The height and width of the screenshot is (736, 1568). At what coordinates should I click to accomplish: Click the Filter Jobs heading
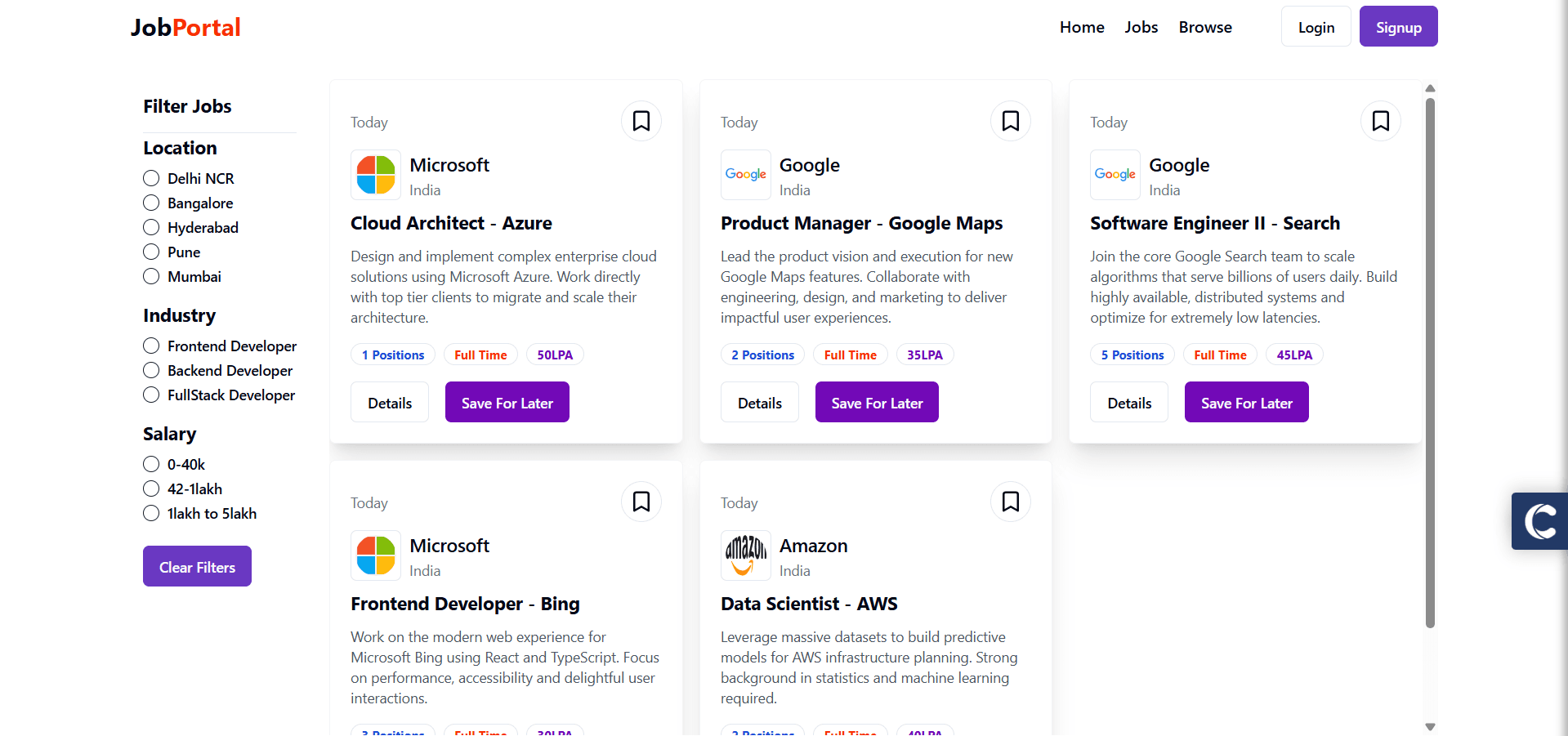pos(187,106)
